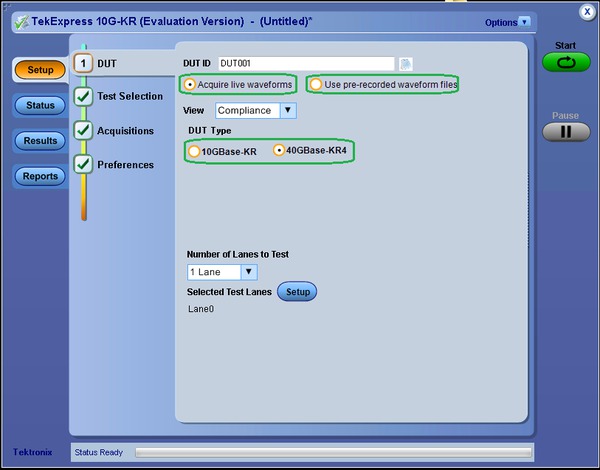Viewport: 600px width, 470px height.
Task: Click the Pause button
Action: click(x=566, y=132)
